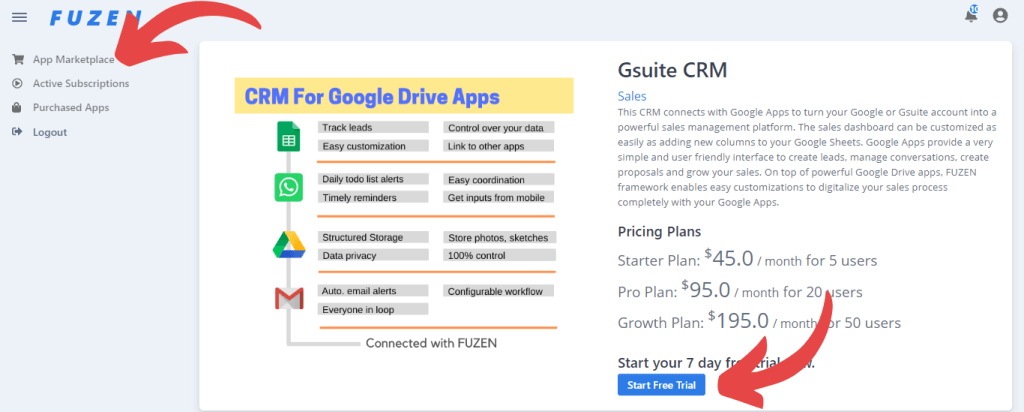Click the 'Data privacy' label
The height and width of the screenshot is (412, 1024).
[373, 255]
